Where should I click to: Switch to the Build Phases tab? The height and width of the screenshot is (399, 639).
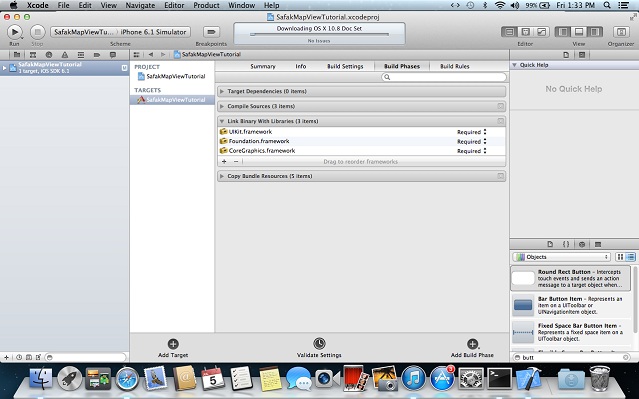click(x=402, y=66)
